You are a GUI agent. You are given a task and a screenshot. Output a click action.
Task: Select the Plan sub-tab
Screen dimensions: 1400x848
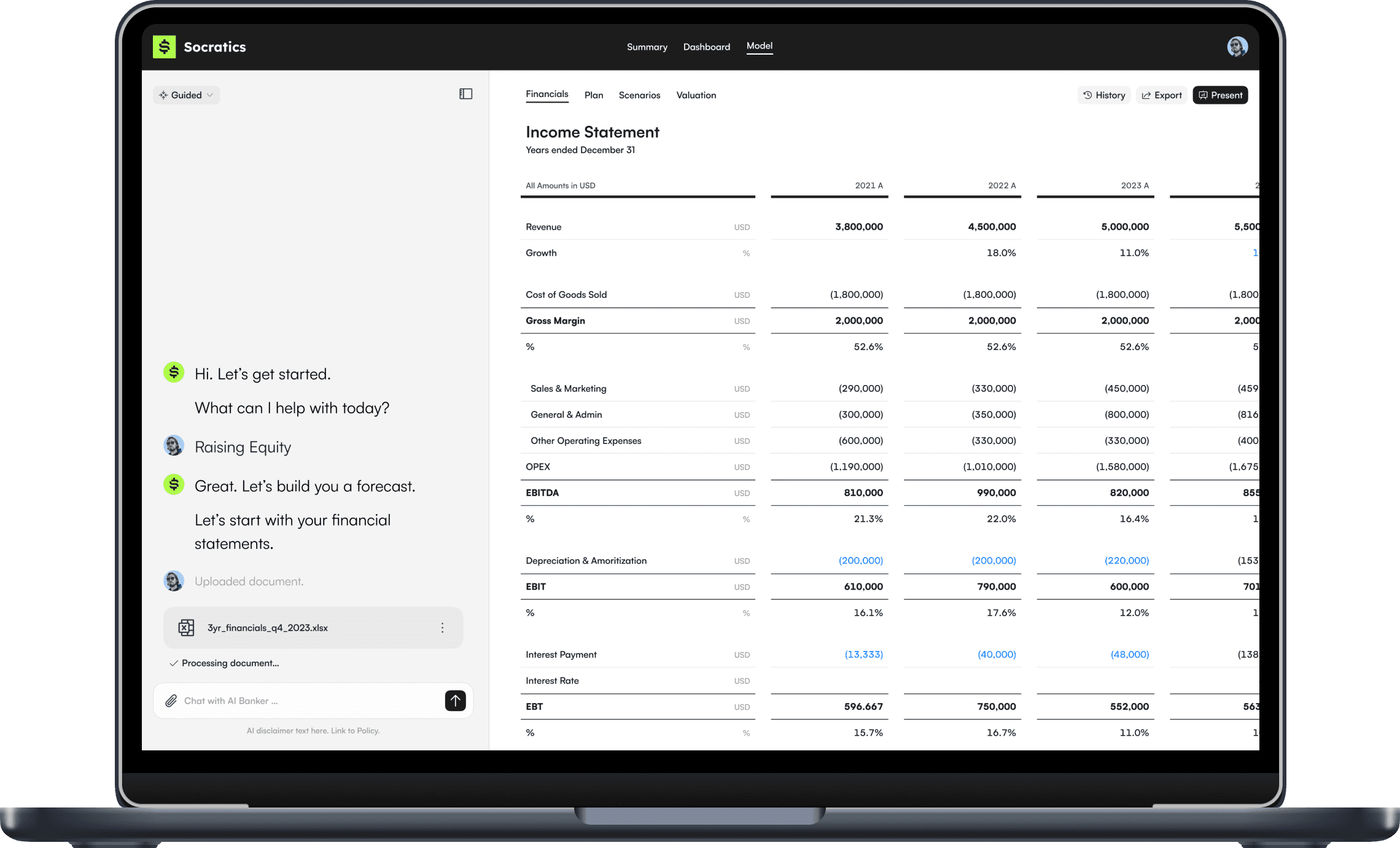[x=593, y=95]
